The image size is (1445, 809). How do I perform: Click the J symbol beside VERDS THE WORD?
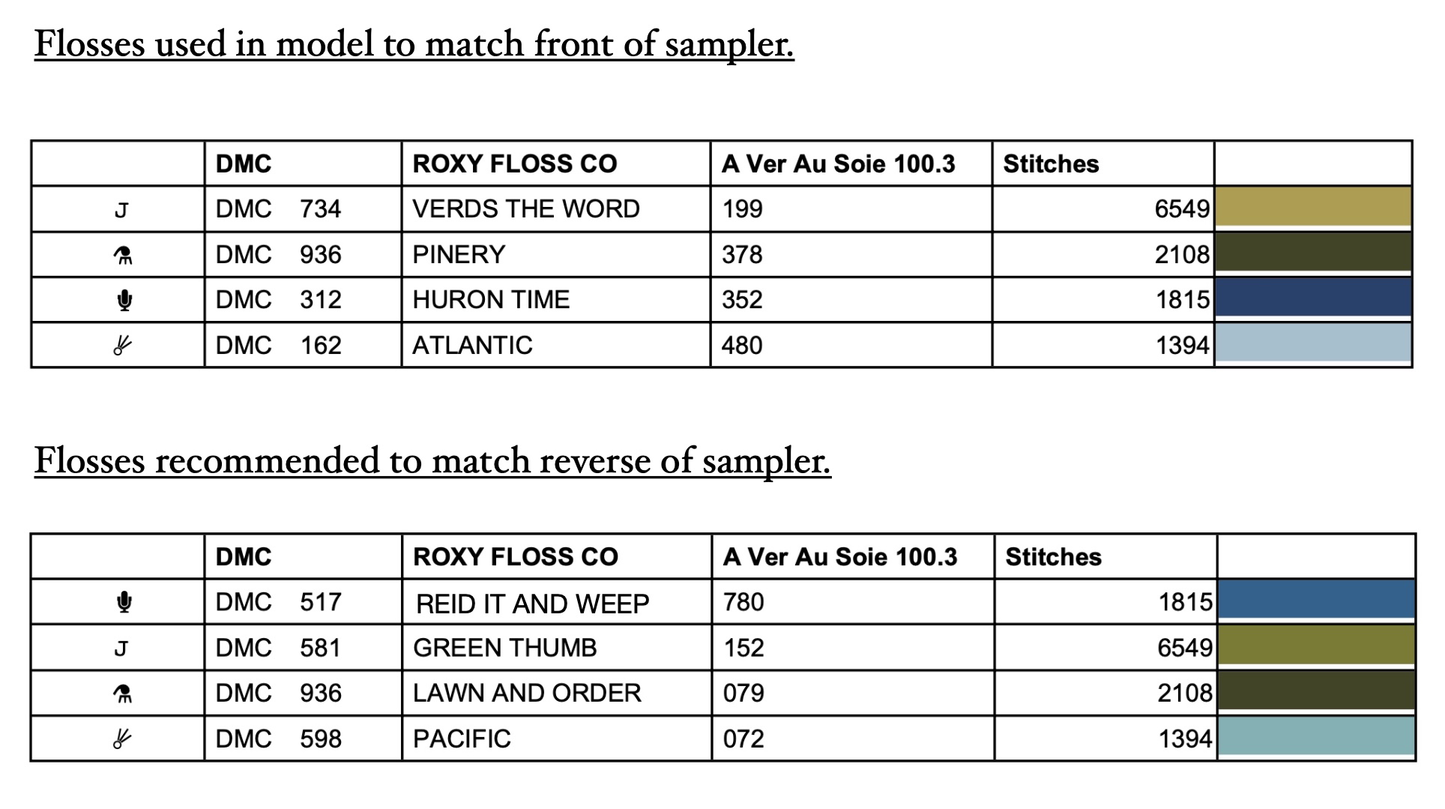pos(120,210)
